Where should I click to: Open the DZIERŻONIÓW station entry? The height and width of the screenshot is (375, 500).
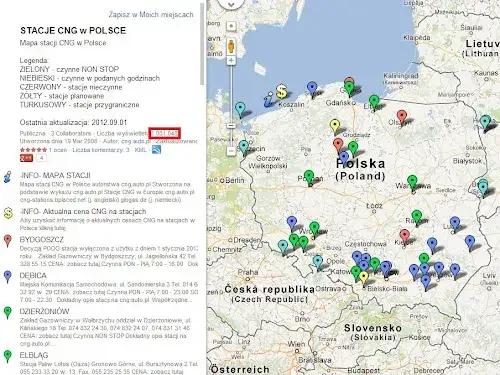point(44,311)
